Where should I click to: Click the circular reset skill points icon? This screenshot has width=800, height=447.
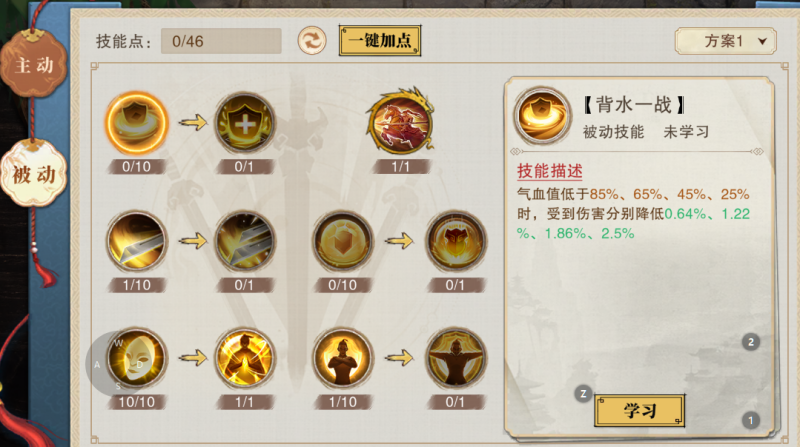pos(312,40)
